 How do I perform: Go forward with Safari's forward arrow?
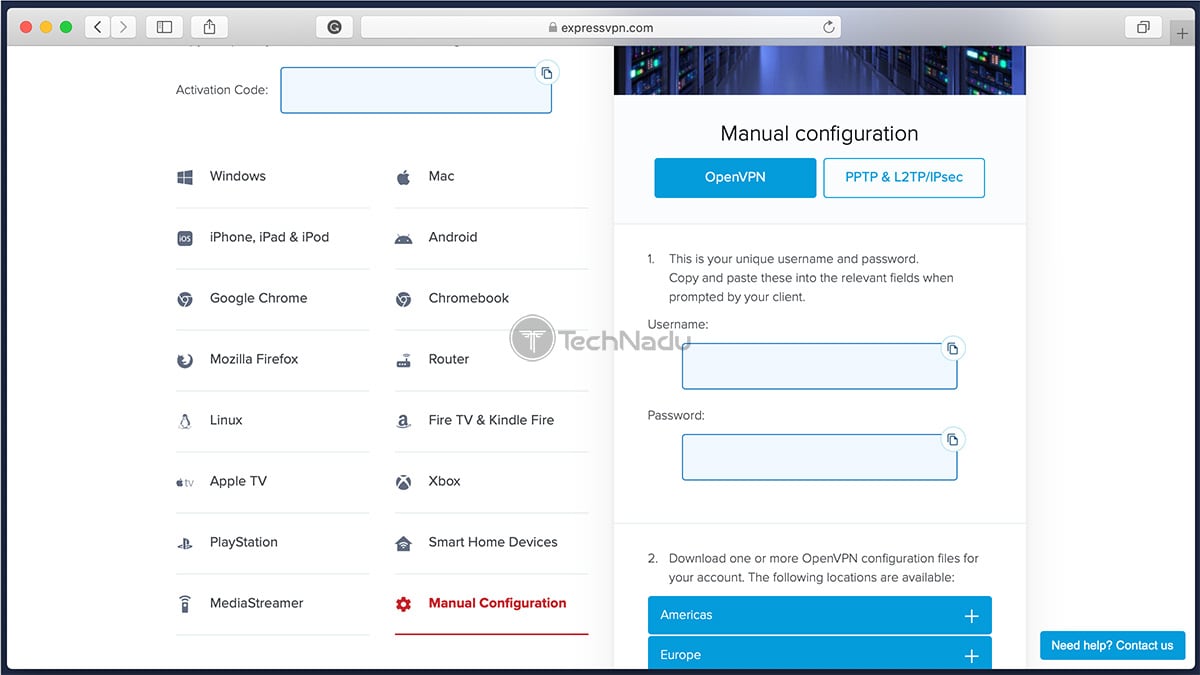123,27
